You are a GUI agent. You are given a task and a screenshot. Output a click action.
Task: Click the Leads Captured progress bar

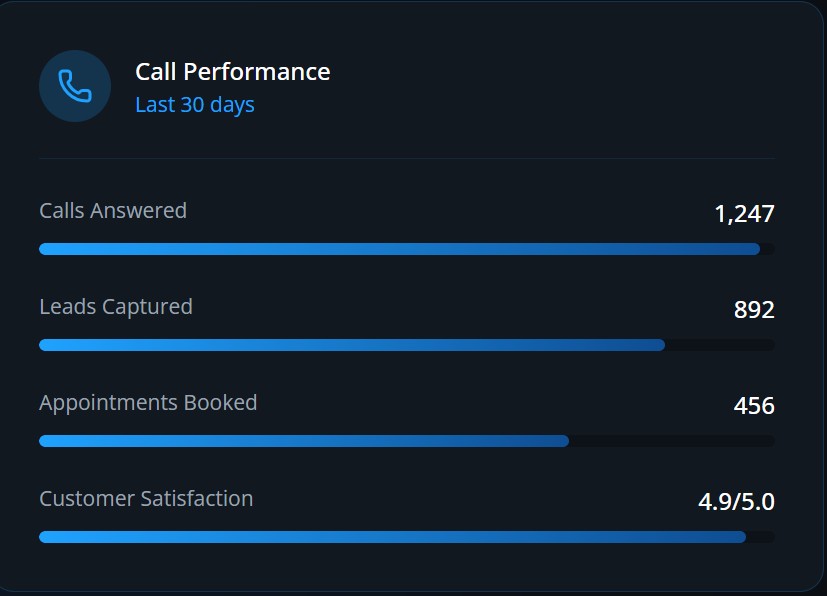click(407, 345)
